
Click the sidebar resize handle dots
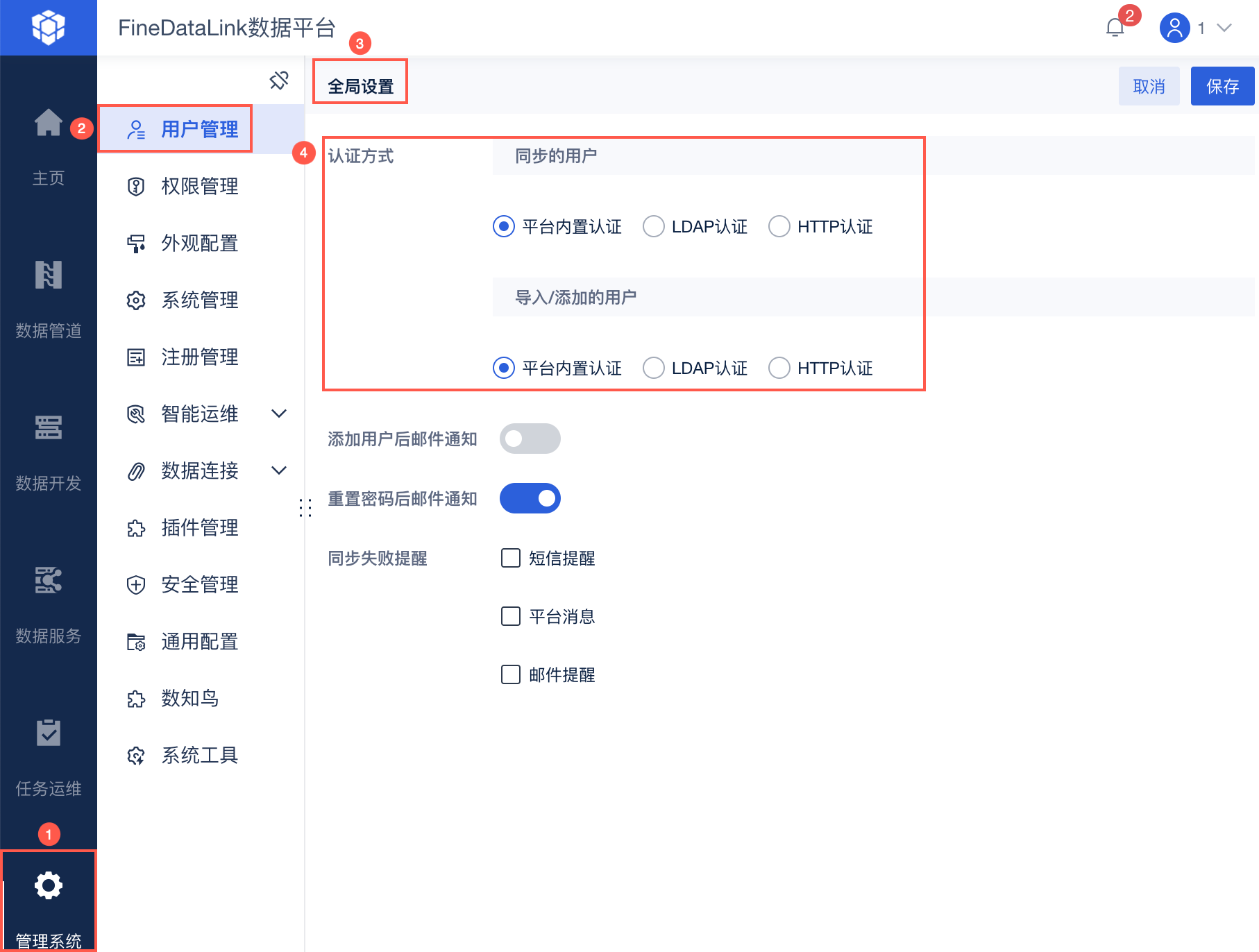coord(305,508)
